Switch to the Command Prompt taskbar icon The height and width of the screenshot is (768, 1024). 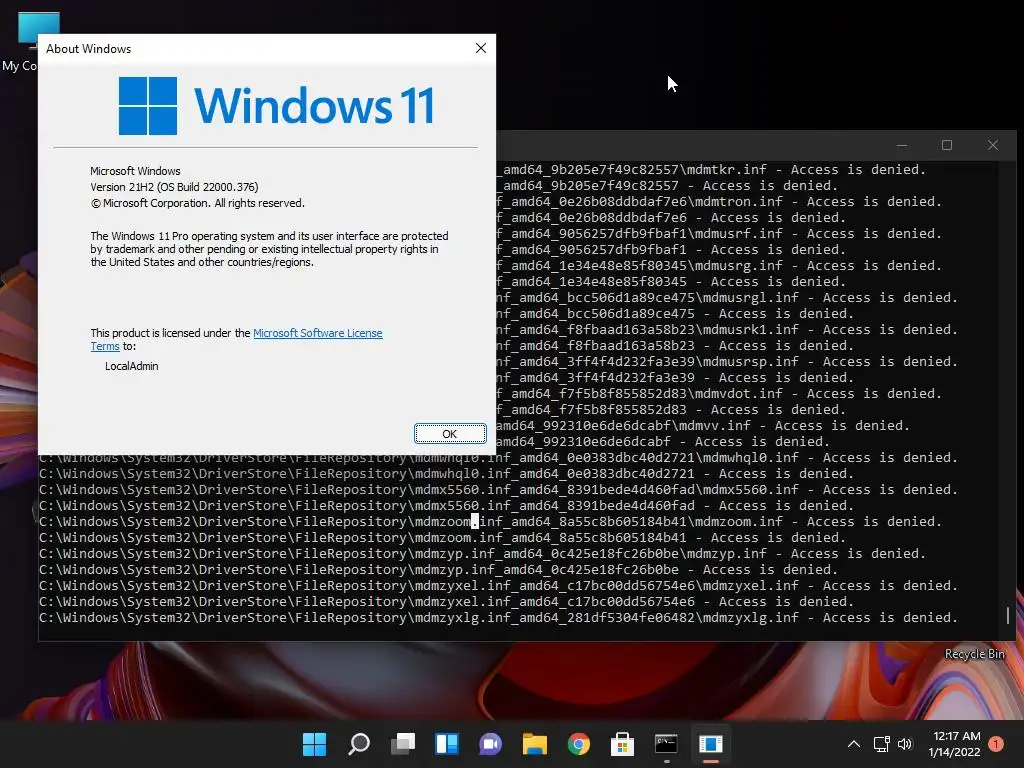[666, 744]
